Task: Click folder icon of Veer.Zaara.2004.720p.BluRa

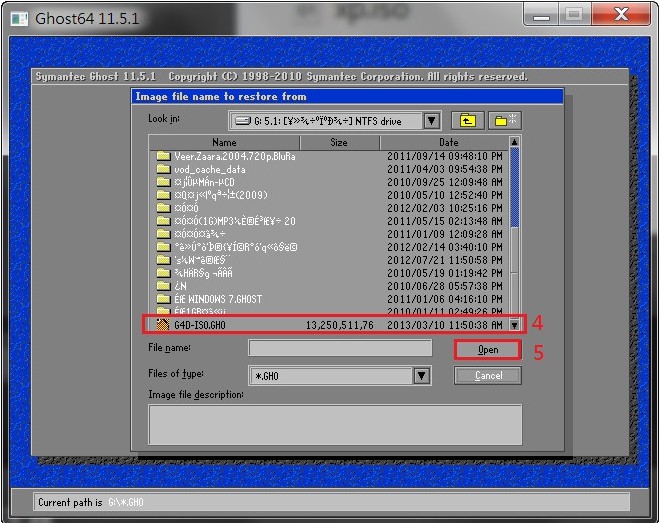Action: 163,156
